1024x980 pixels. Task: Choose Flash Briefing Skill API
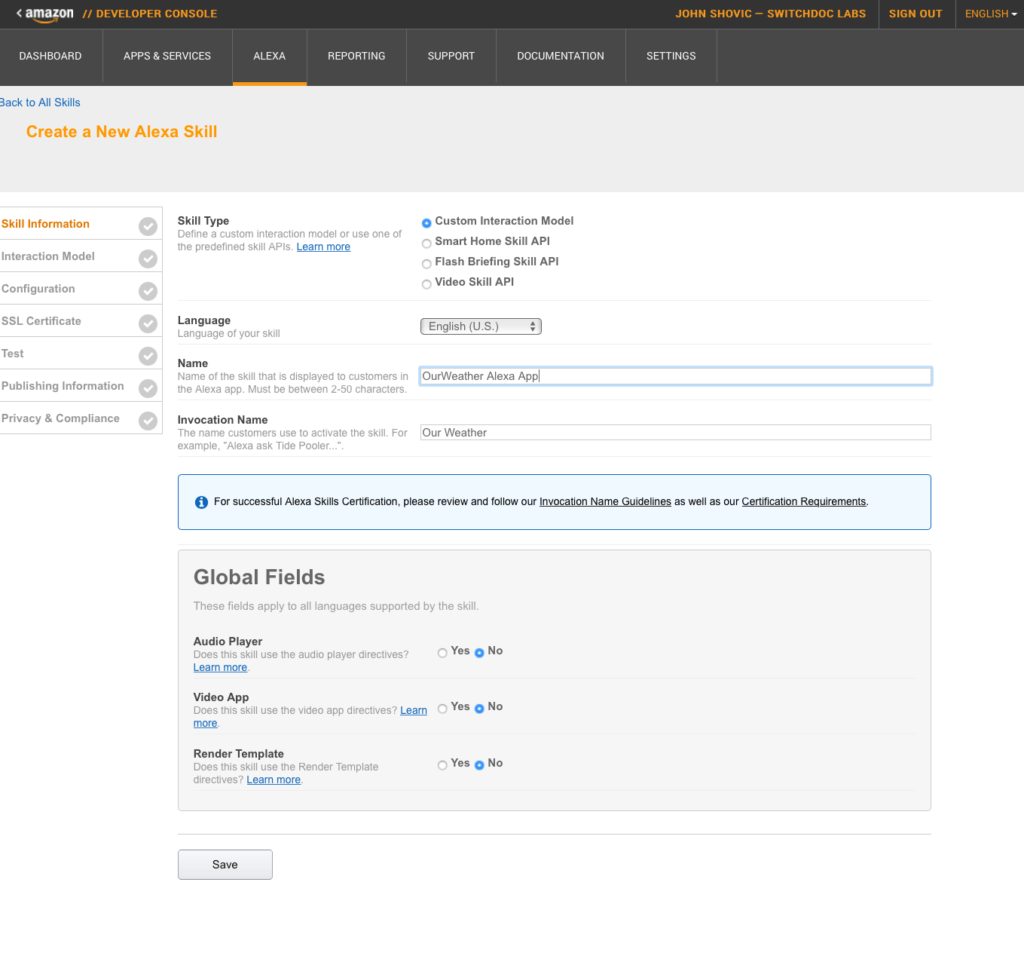click(x=426, y=264)
